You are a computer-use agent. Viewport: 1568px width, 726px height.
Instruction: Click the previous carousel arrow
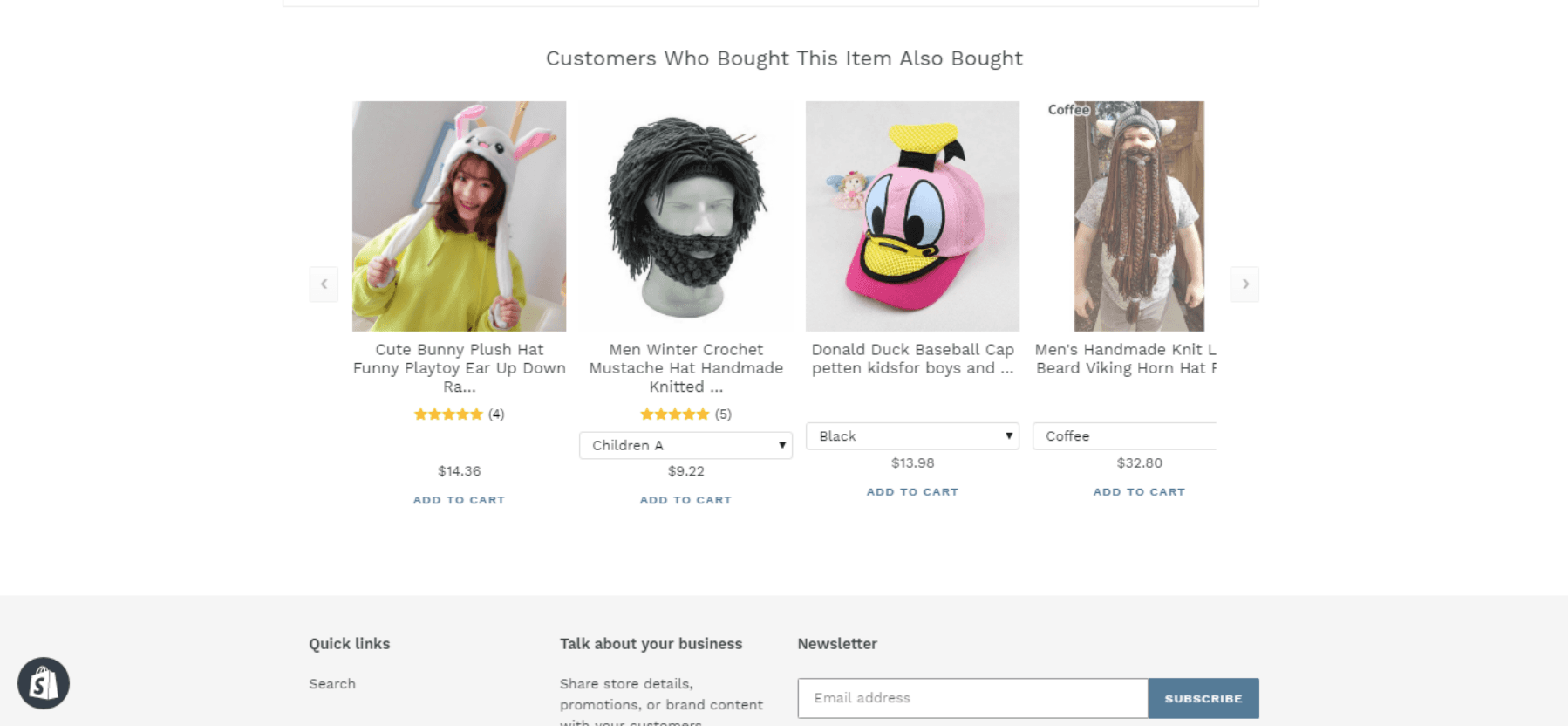click(324, 284)
